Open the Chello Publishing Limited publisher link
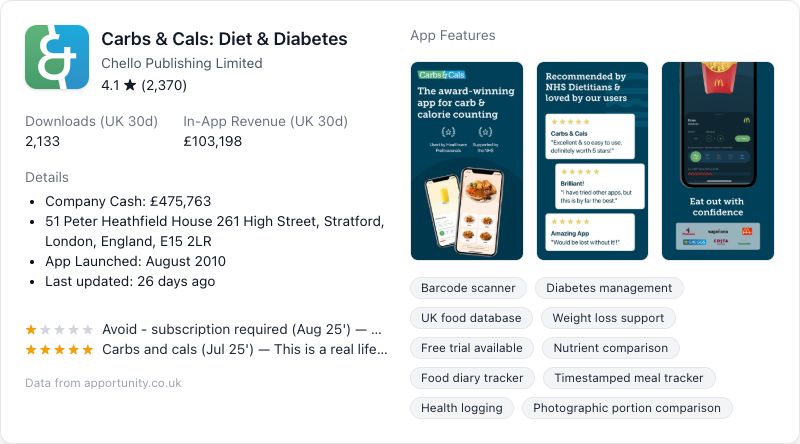Screen dimensions: 800x444 click(x=182, y=63)
